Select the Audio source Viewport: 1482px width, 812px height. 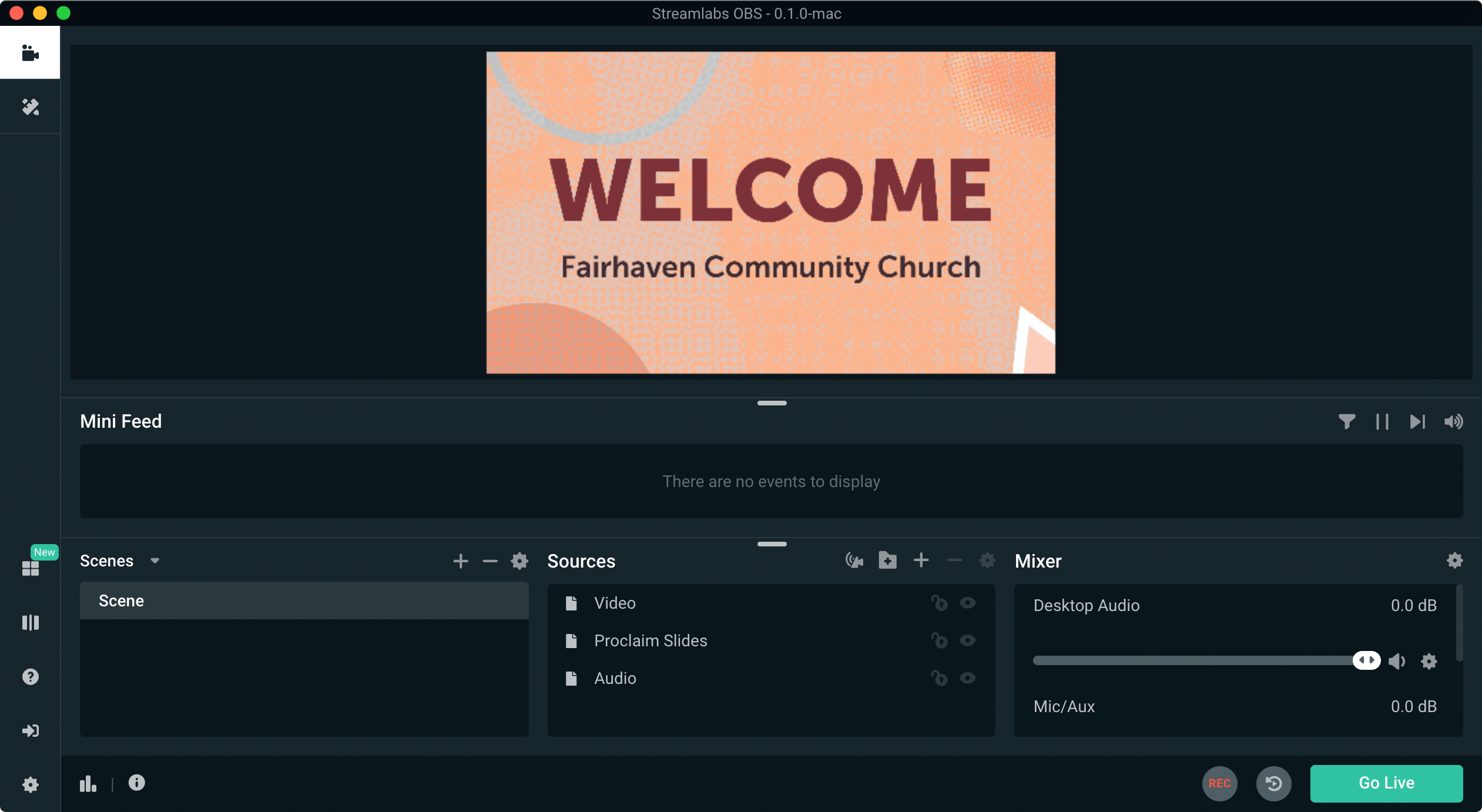click(771, 678)
